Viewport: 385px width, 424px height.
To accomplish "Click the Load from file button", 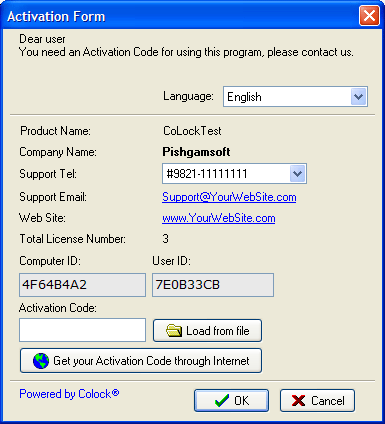I will (x=207, y=331).
